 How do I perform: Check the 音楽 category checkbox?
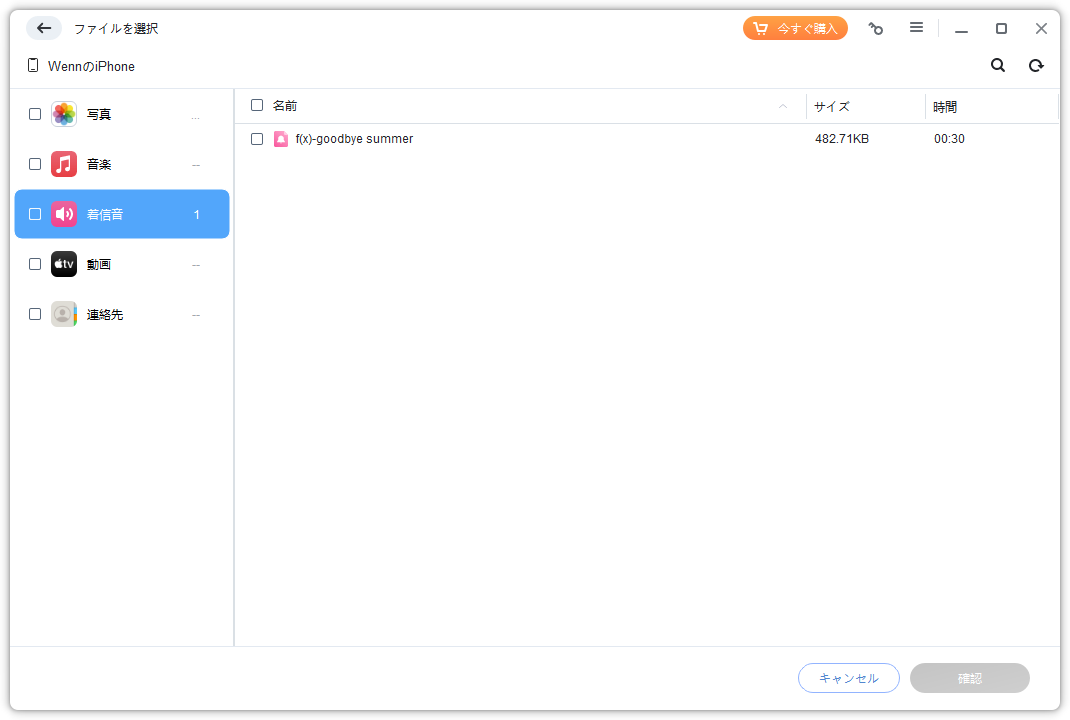tap(35, 164)
